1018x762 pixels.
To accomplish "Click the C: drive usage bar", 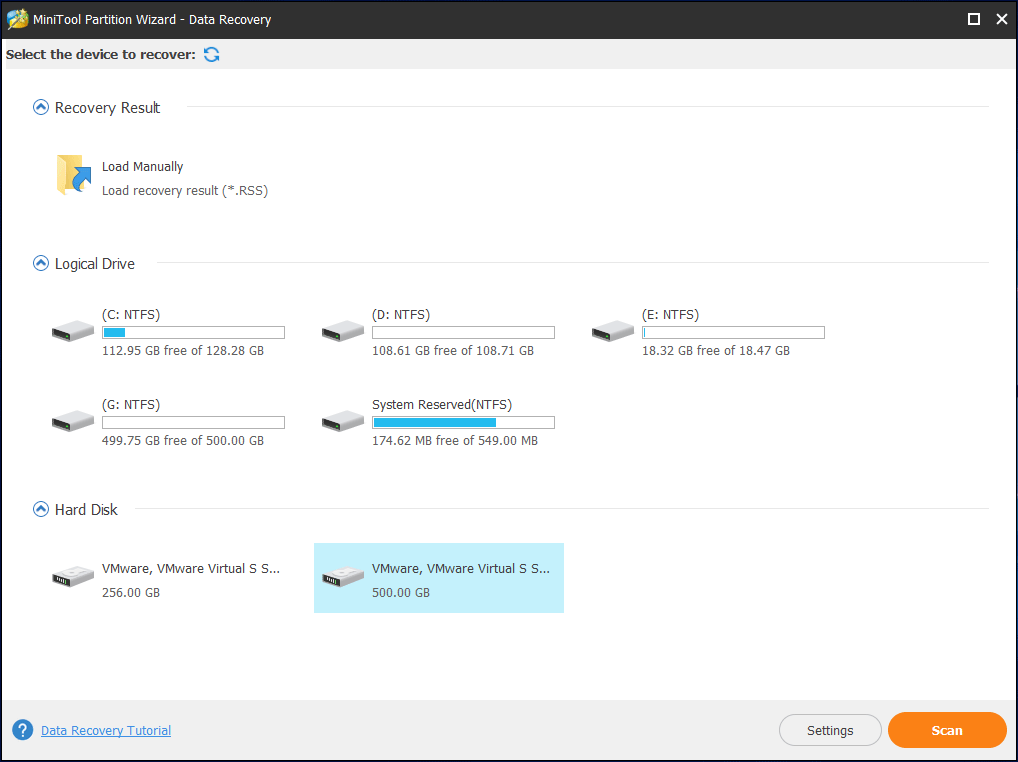I will pyautogui.click(x=193, y=332).
